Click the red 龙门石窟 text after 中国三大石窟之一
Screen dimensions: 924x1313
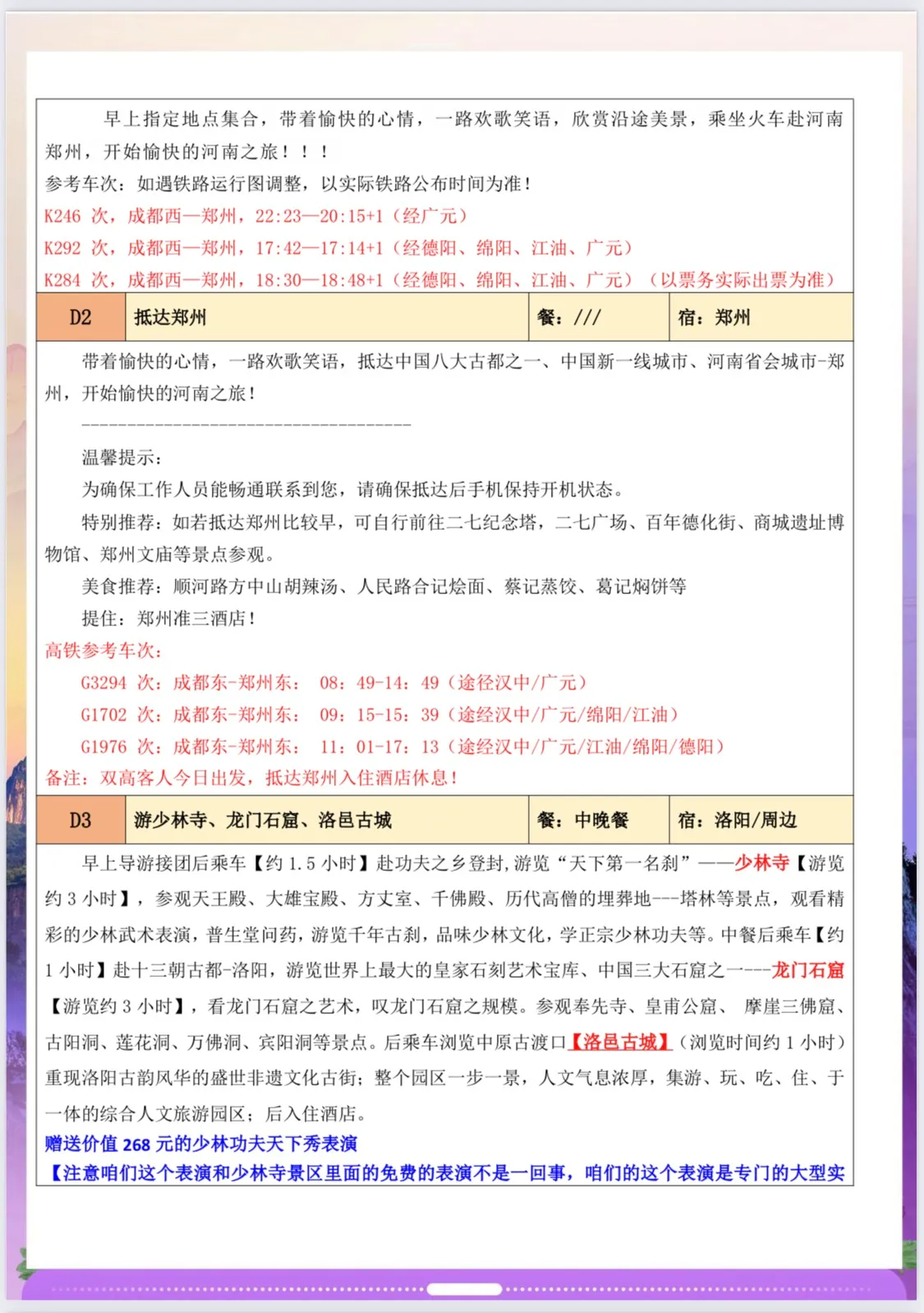coord(807,970)
